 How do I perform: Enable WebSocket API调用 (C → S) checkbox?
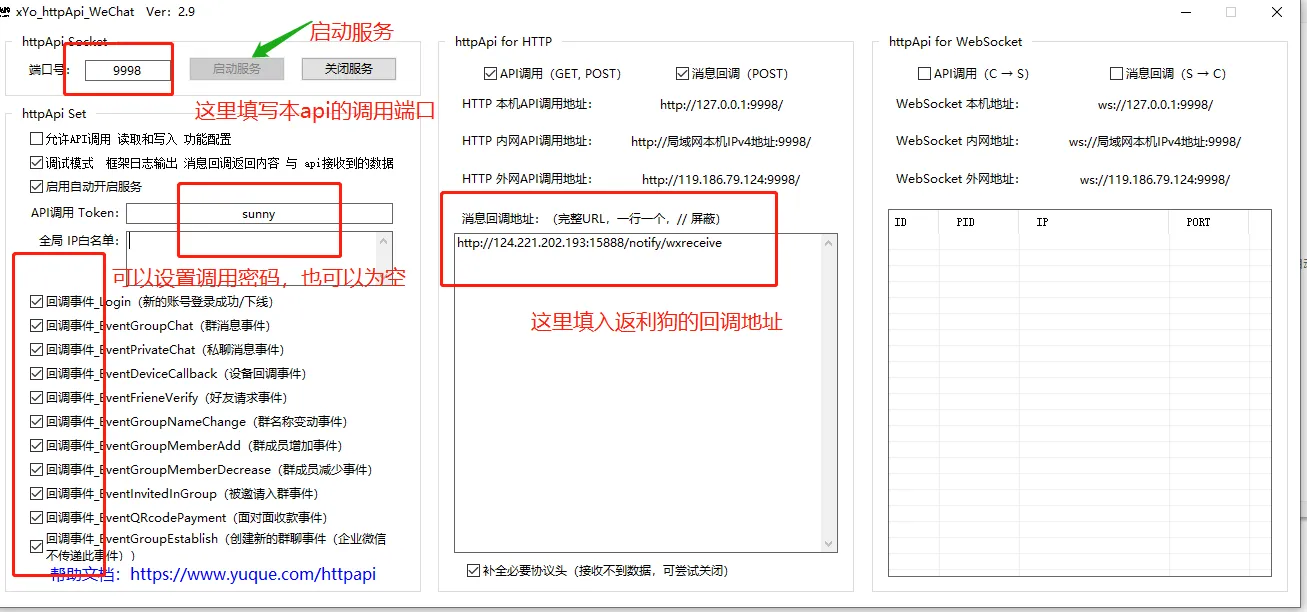point(924,74)
